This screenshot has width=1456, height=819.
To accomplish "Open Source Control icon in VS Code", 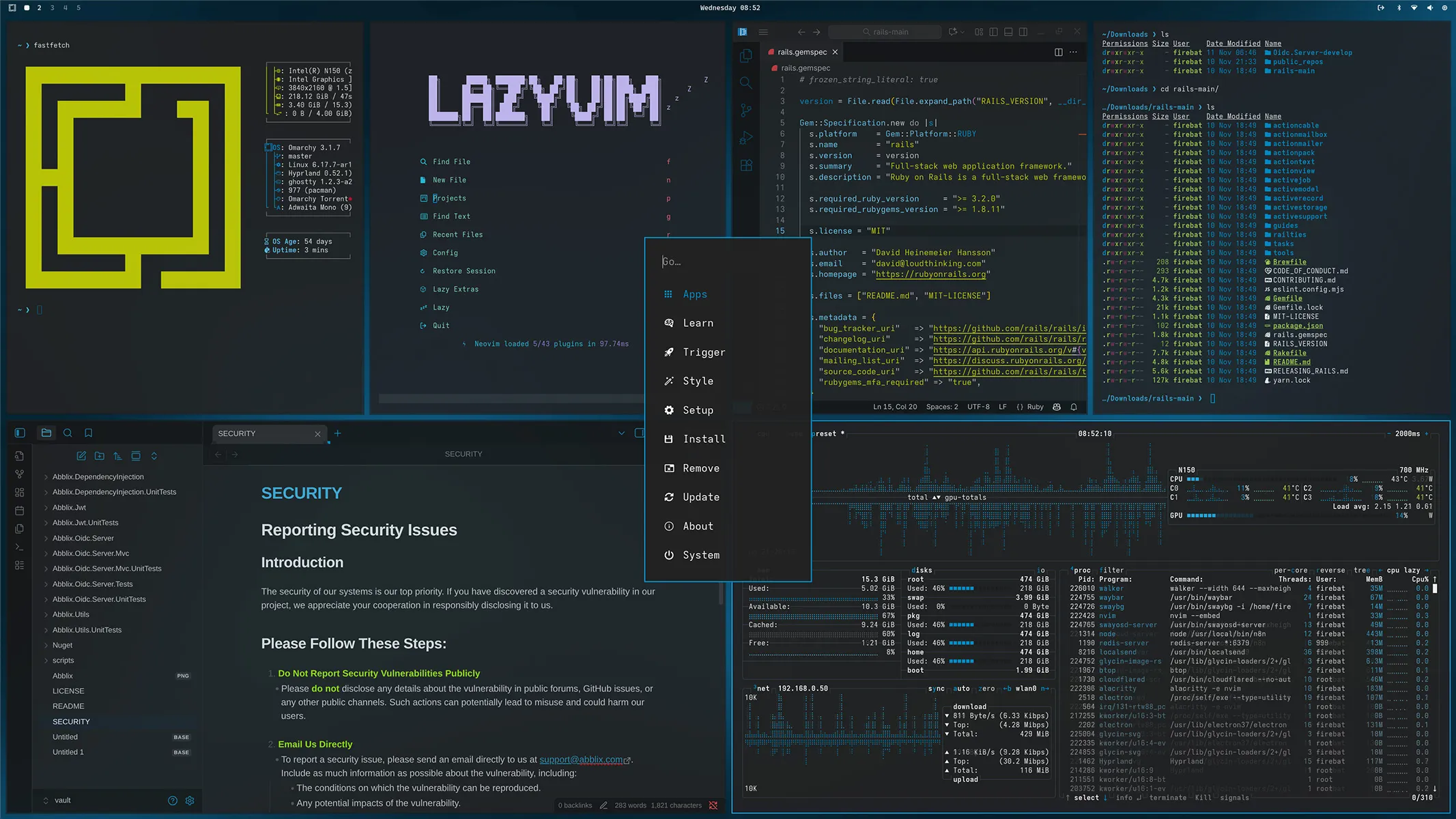I will click(746, 110).
